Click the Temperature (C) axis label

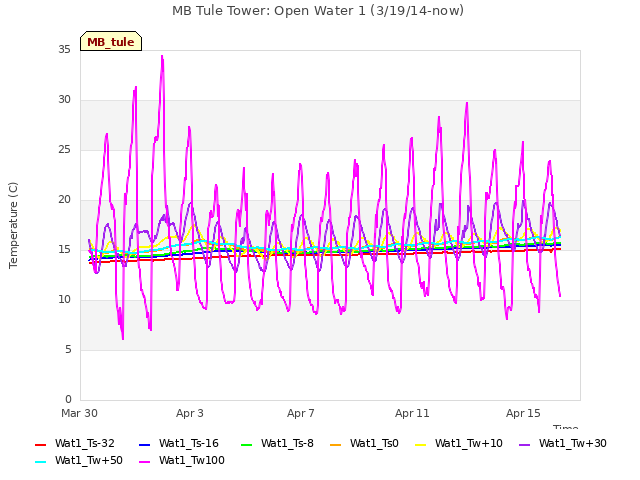[13, 225]
